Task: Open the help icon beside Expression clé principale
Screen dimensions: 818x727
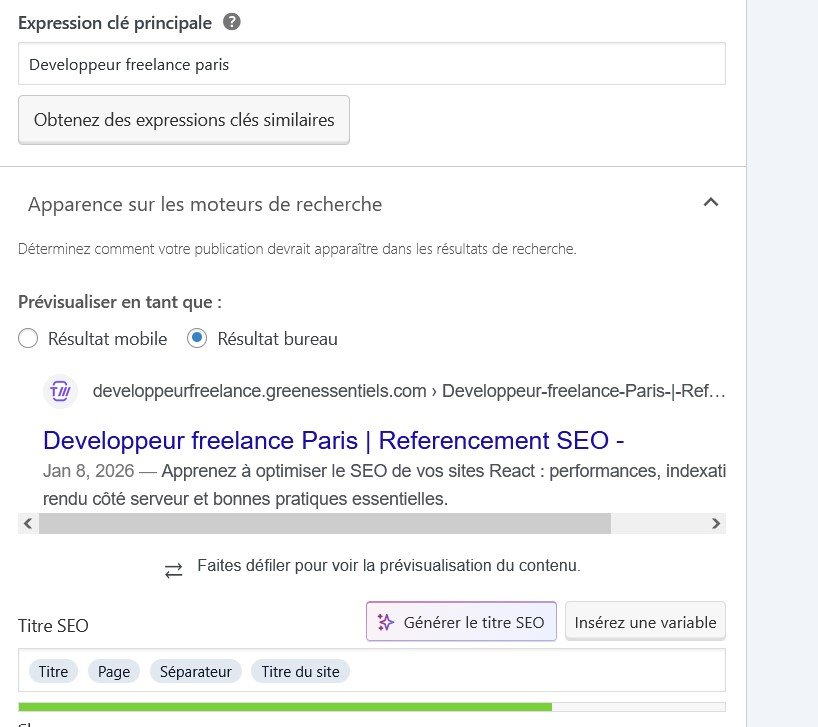Action: (x=230, y=22)
